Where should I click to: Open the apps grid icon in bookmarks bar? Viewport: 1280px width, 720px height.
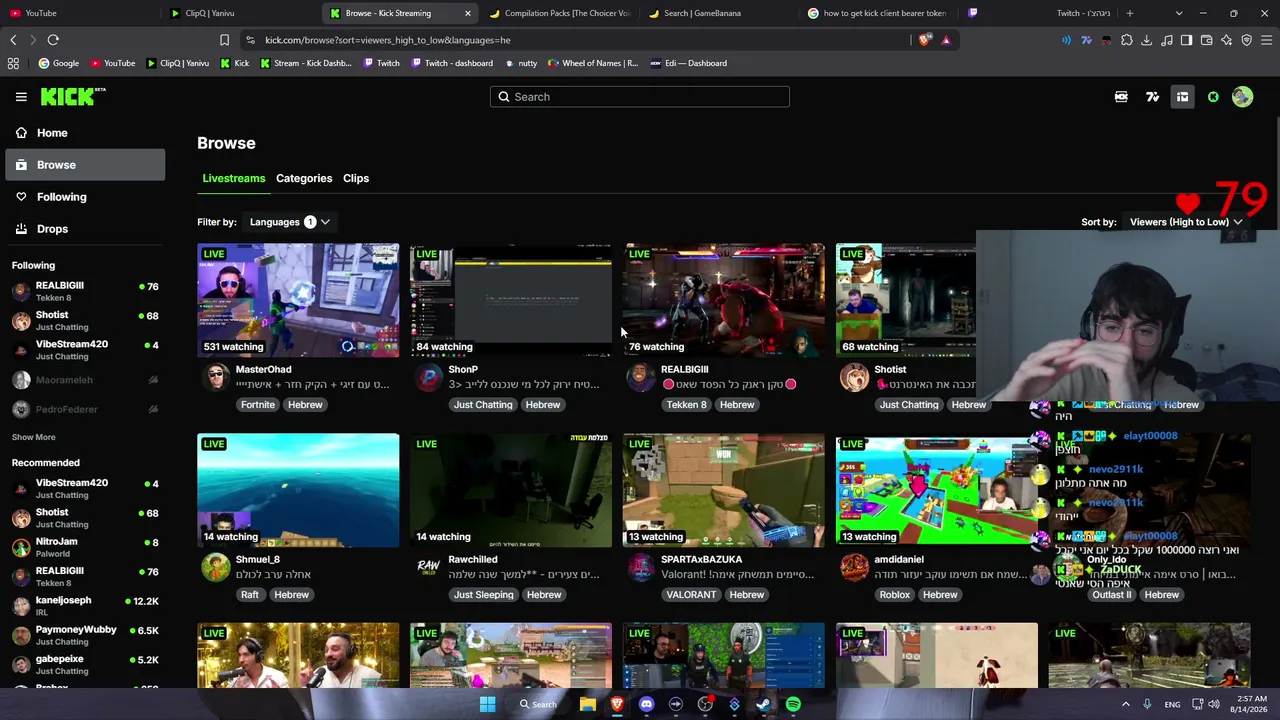pos(13,63)
